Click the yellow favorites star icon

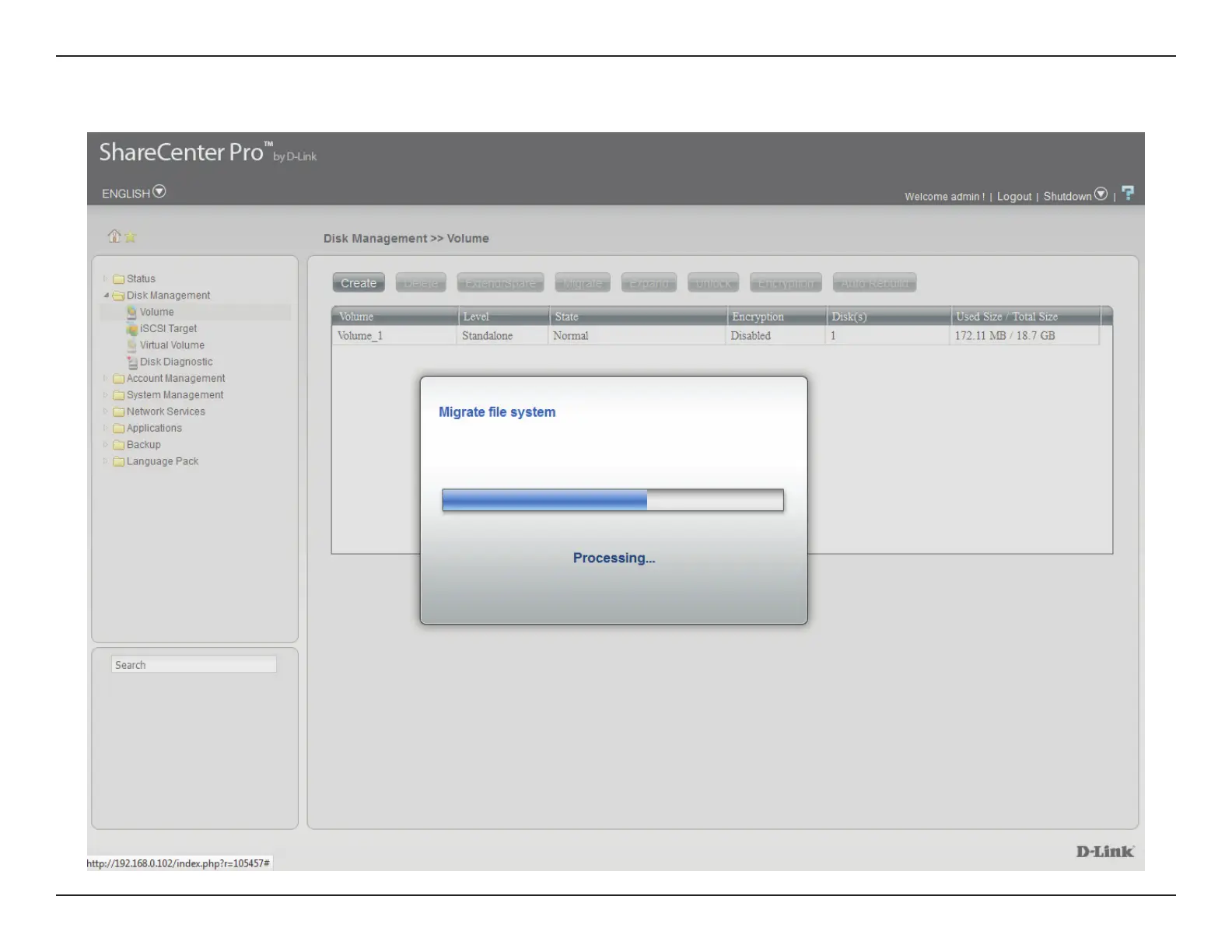coord(131,237)
